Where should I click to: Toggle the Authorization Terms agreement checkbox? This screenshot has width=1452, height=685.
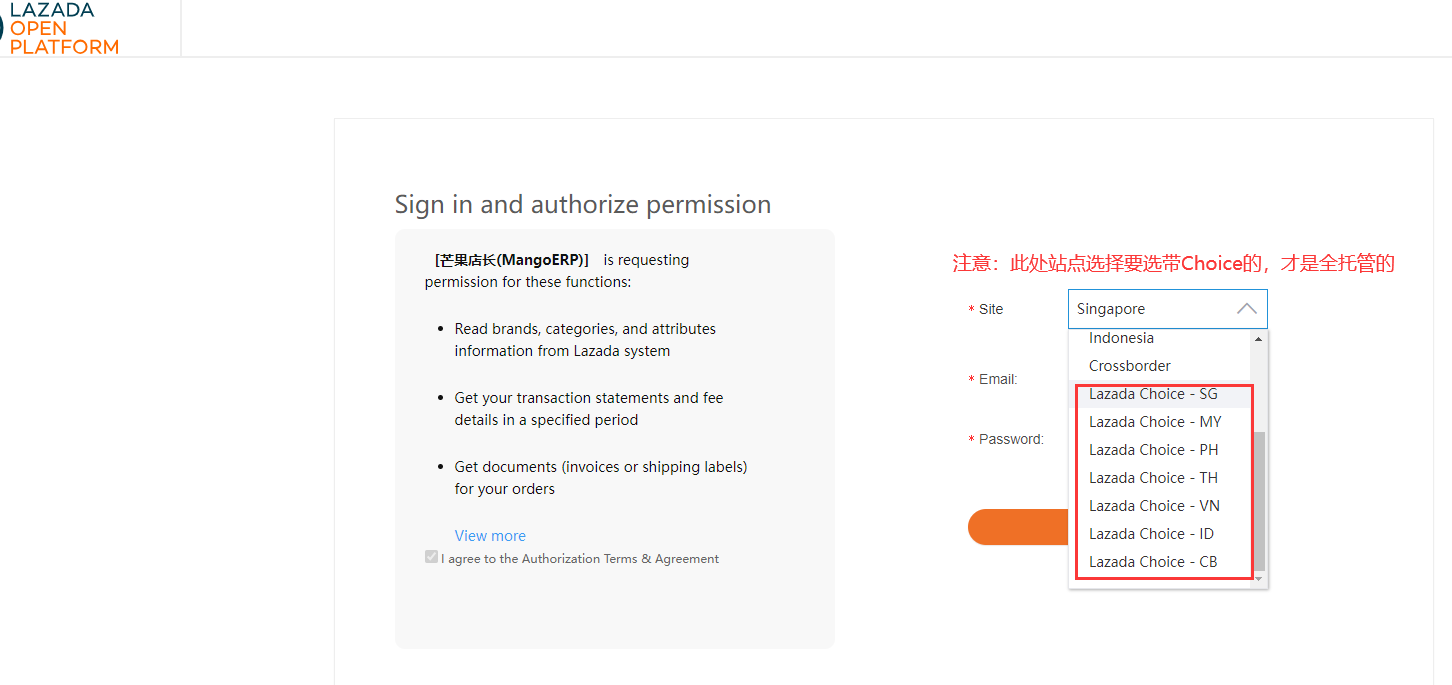431,557
